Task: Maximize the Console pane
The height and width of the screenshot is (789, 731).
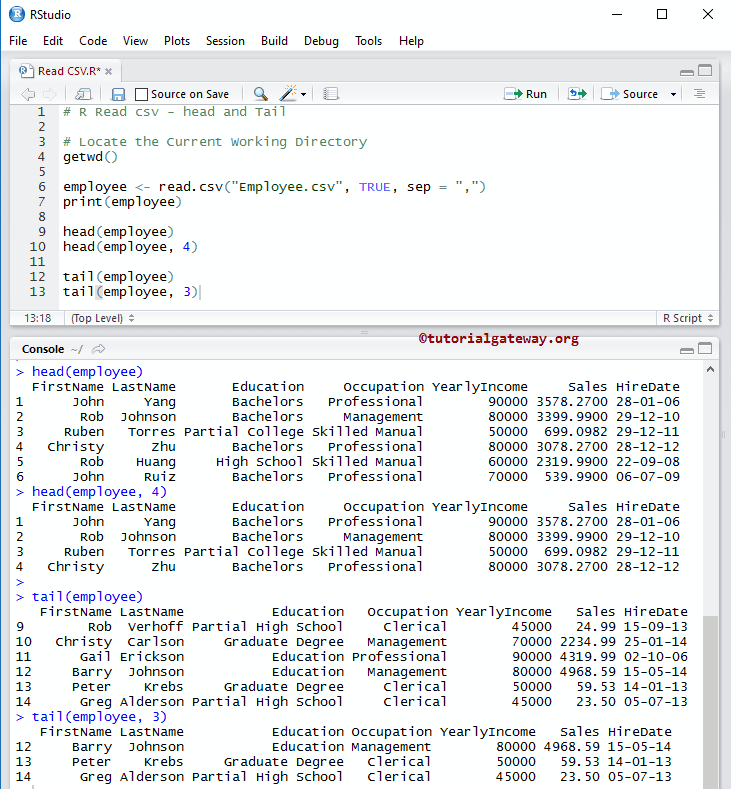Action: point(705,350)
